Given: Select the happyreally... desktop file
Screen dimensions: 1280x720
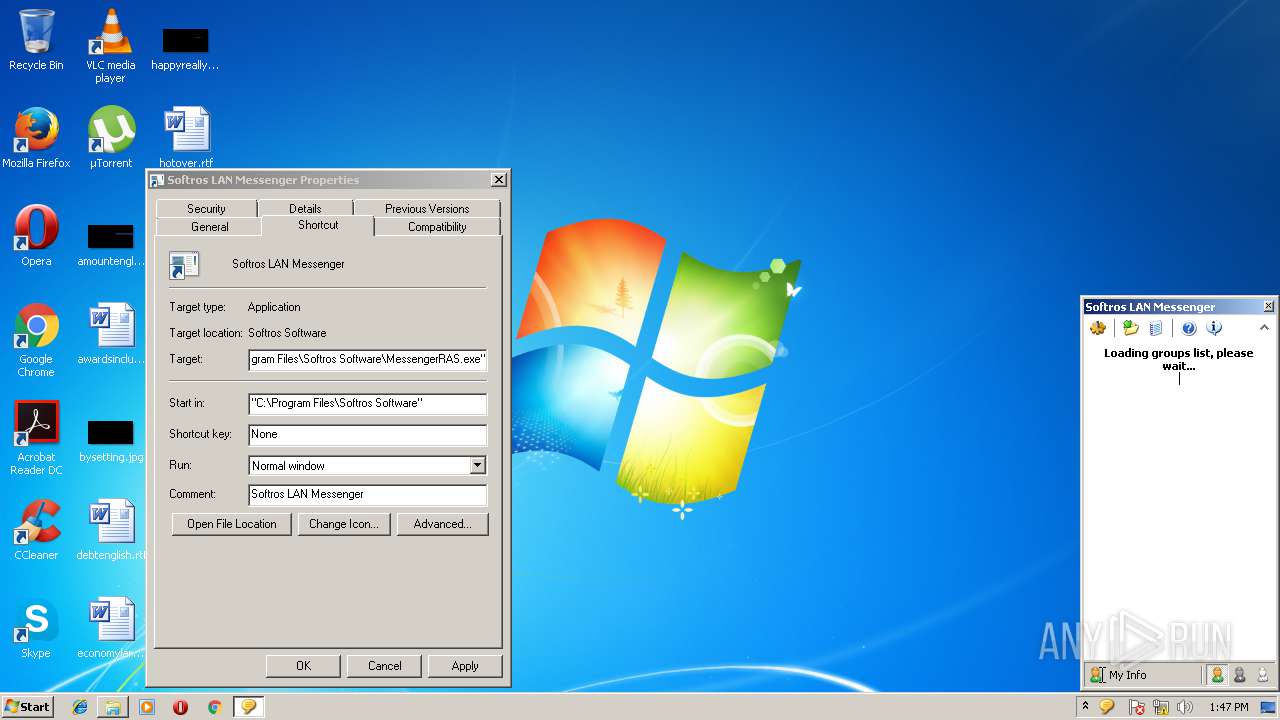Looking at the screenshot, I should [x=185, y=48].
